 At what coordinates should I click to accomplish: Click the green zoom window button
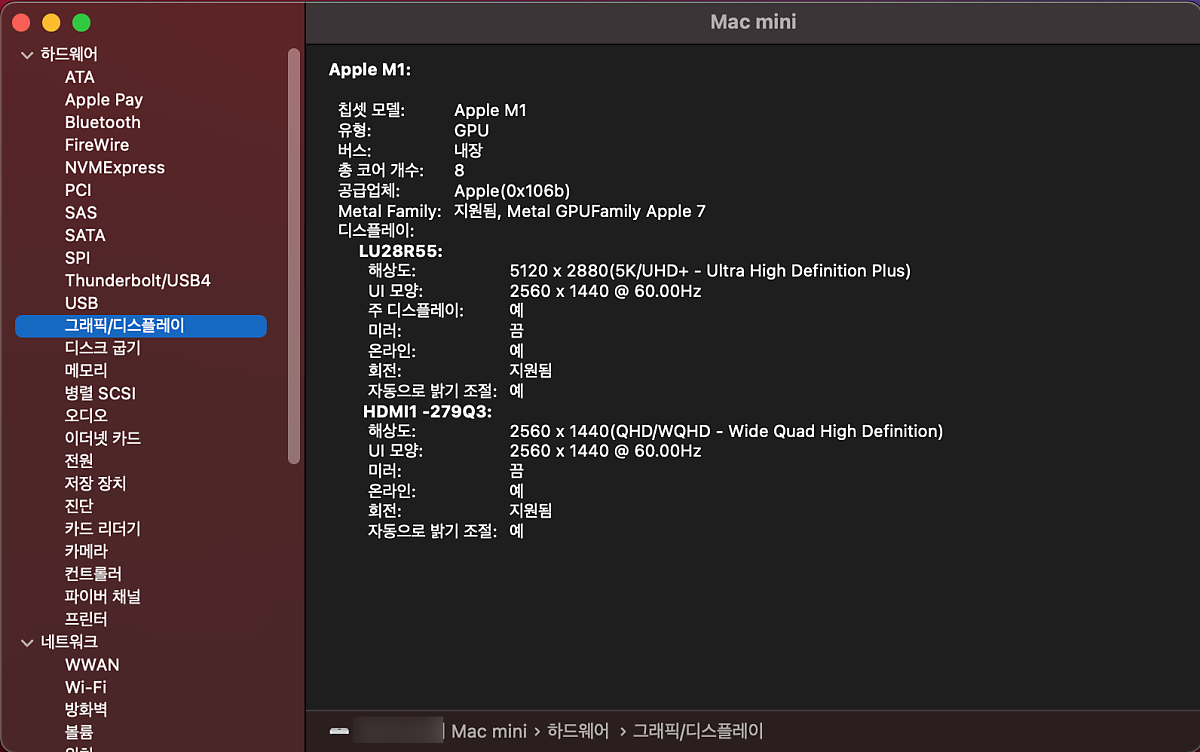[x=82, y=22]
